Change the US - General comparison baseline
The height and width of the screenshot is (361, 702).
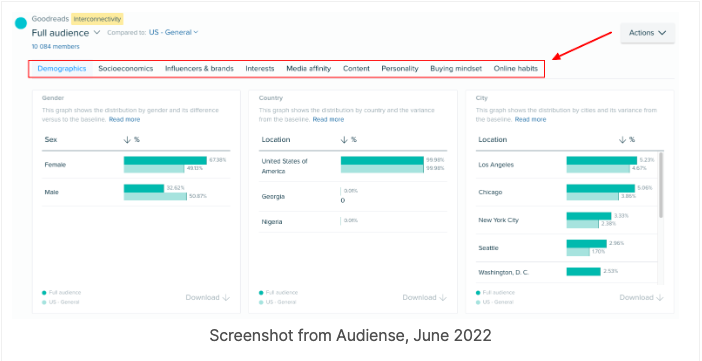[174, 32]
